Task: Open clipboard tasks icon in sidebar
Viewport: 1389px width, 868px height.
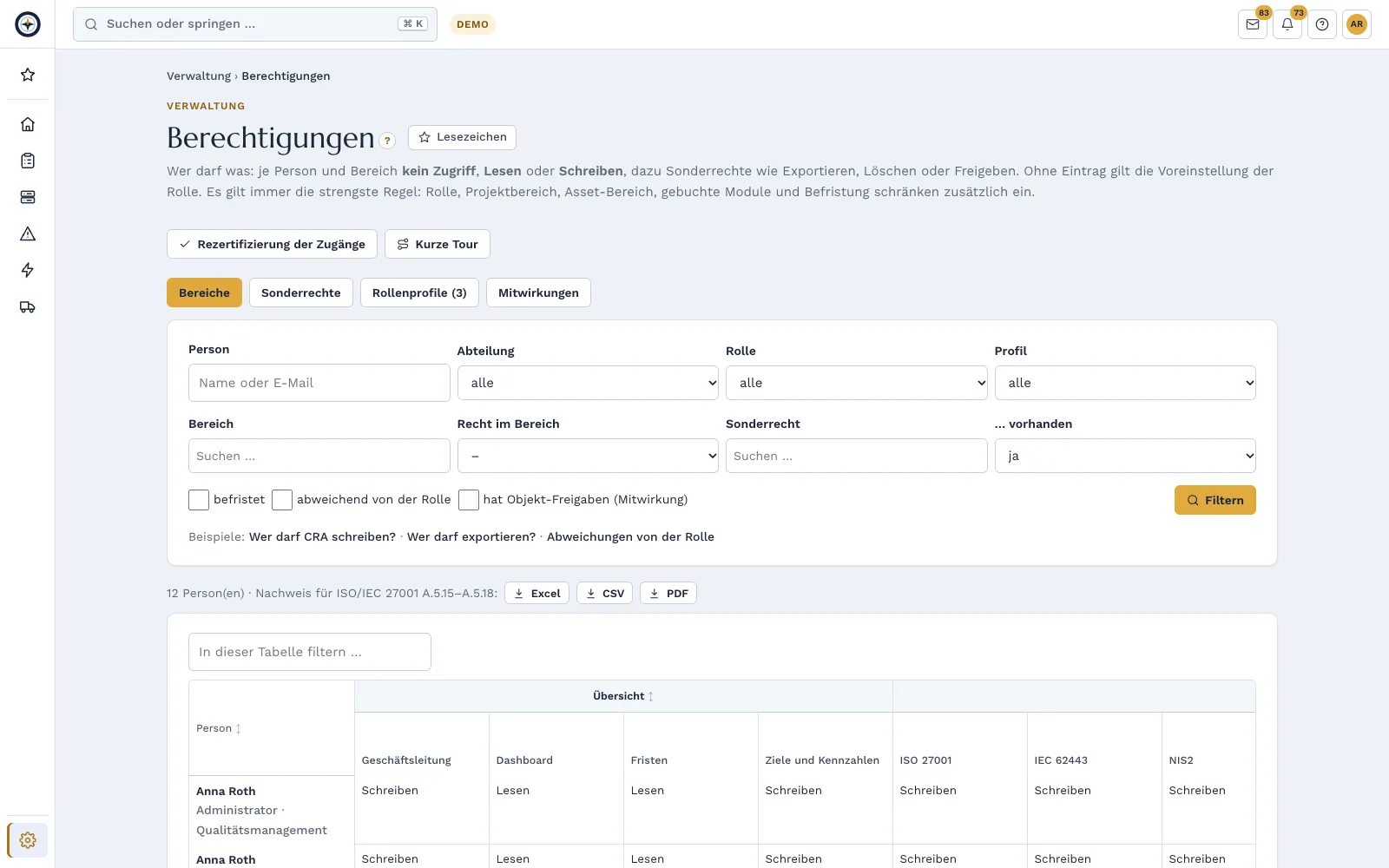Action: (28, 161)
